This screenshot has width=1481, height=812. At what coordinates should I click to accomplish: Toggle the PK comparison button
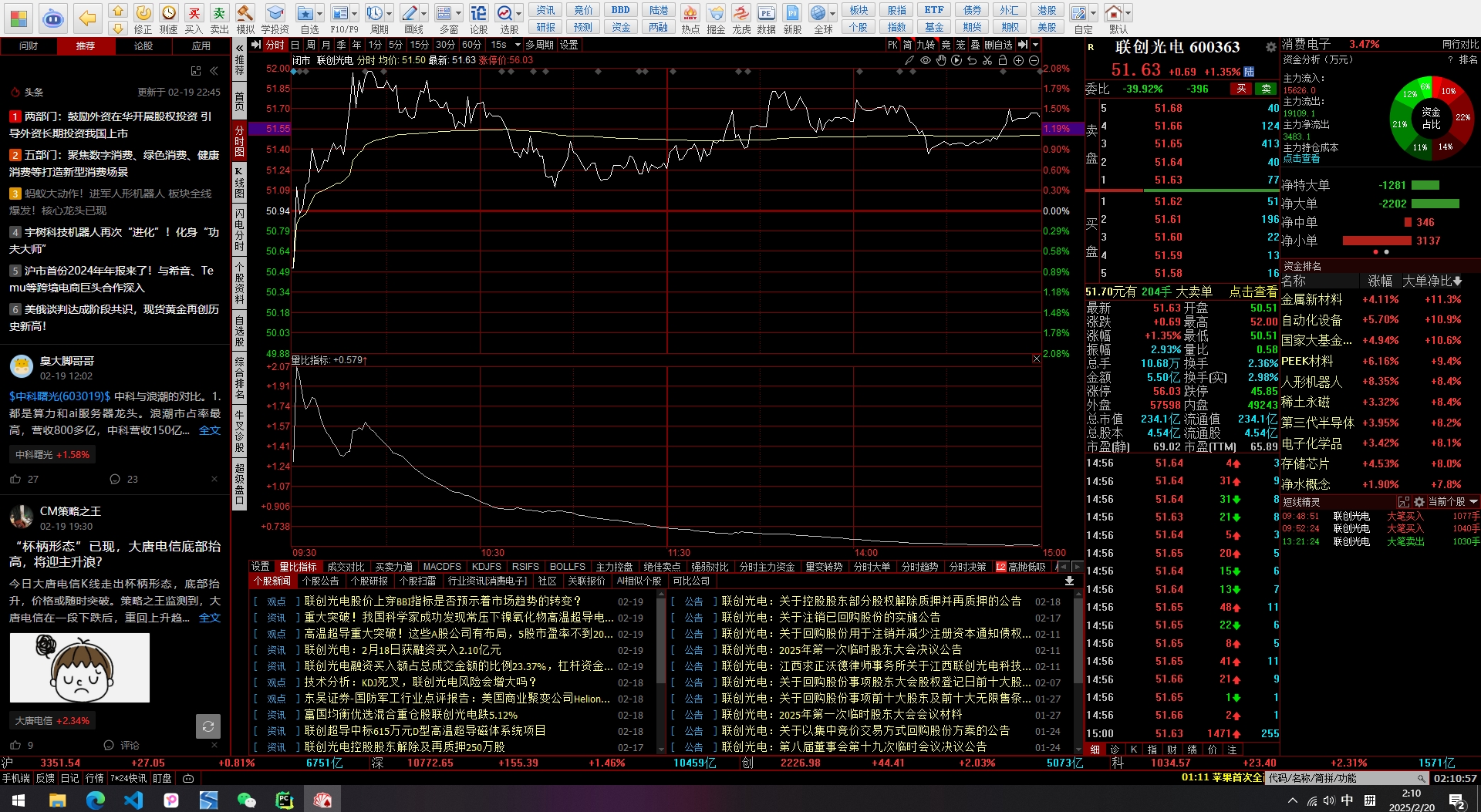pos(892,45)
